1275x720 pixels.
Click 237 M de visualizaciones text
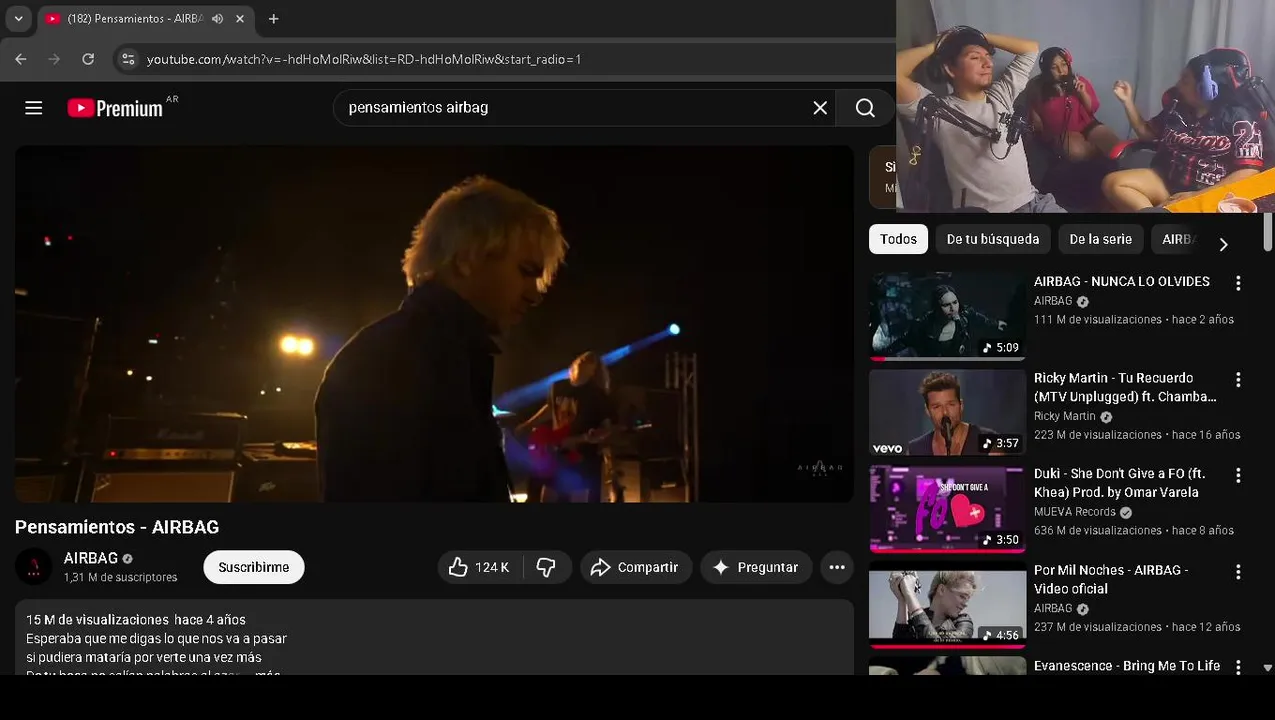point(1097,627)
